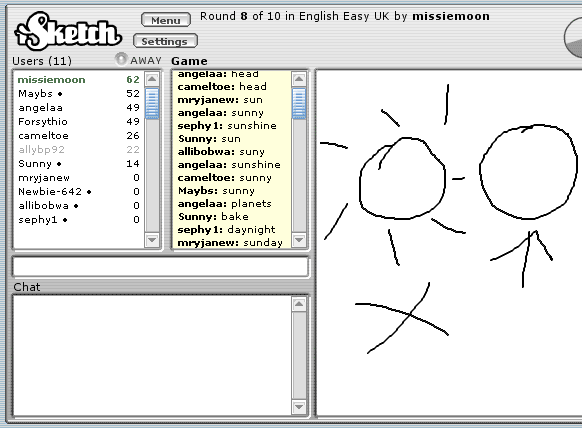
Task: Click the guess text input field
Action: 160,266
